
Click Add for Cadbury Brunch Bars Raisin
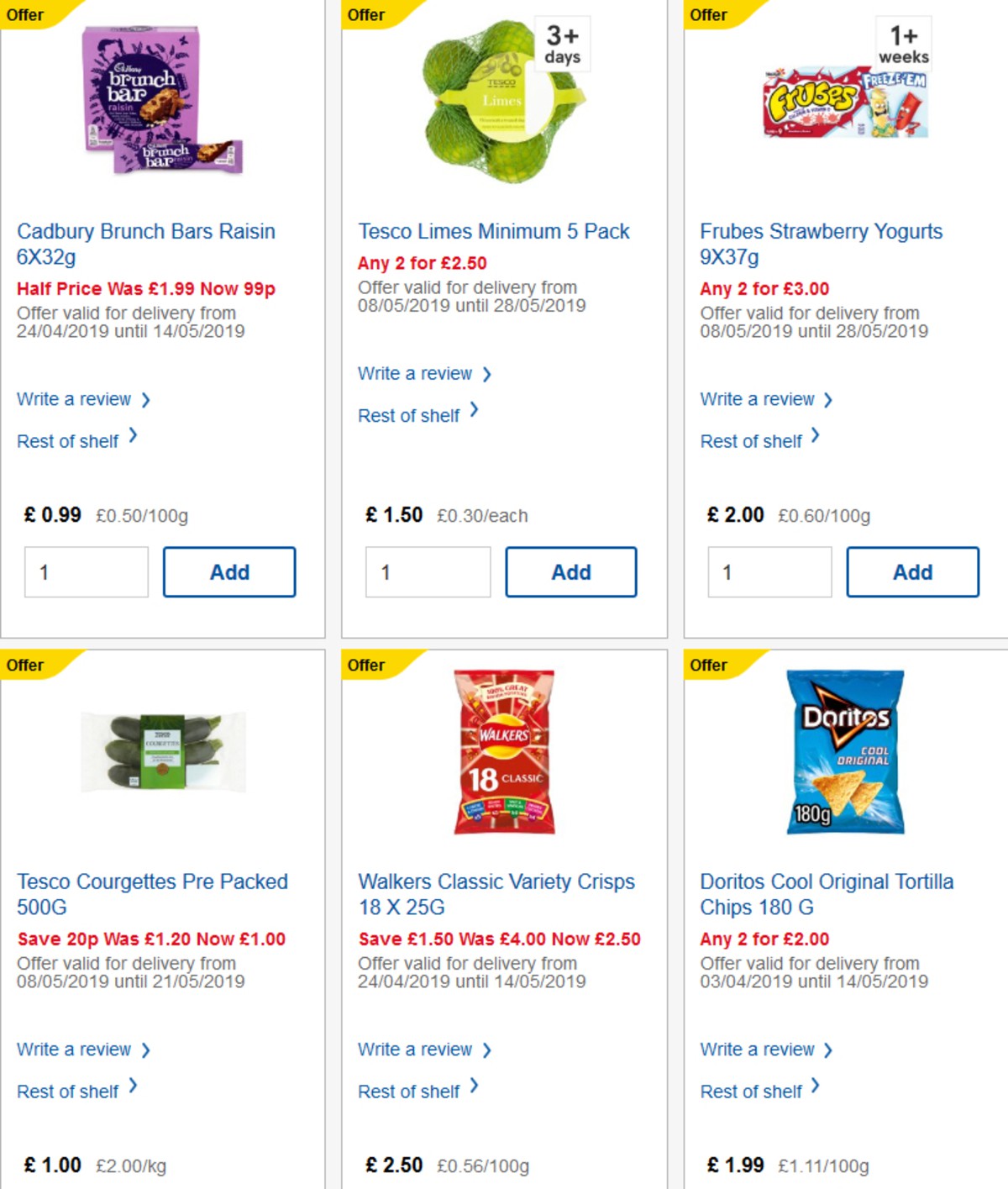[229, 571]
